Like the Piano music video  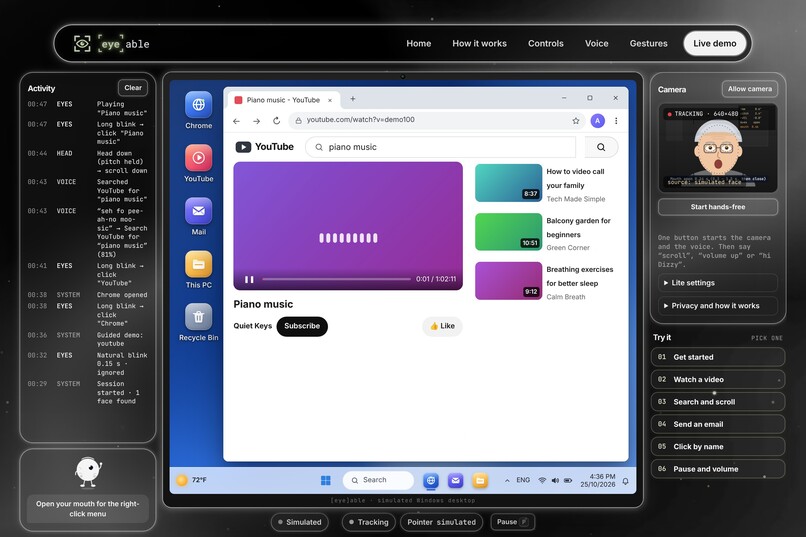[442, 326]
